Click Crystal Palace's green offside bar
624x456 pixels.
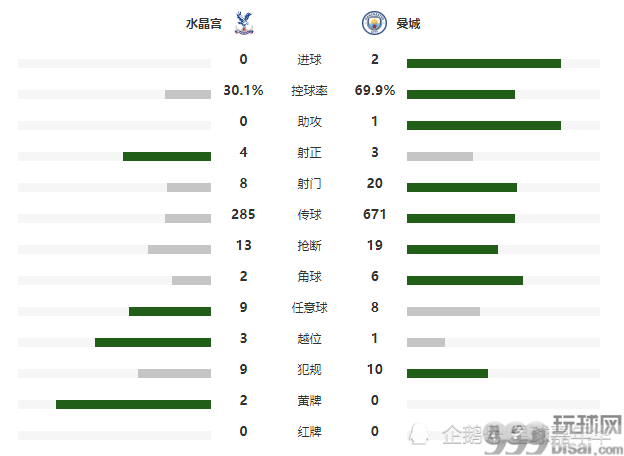[x=153, y=342]
